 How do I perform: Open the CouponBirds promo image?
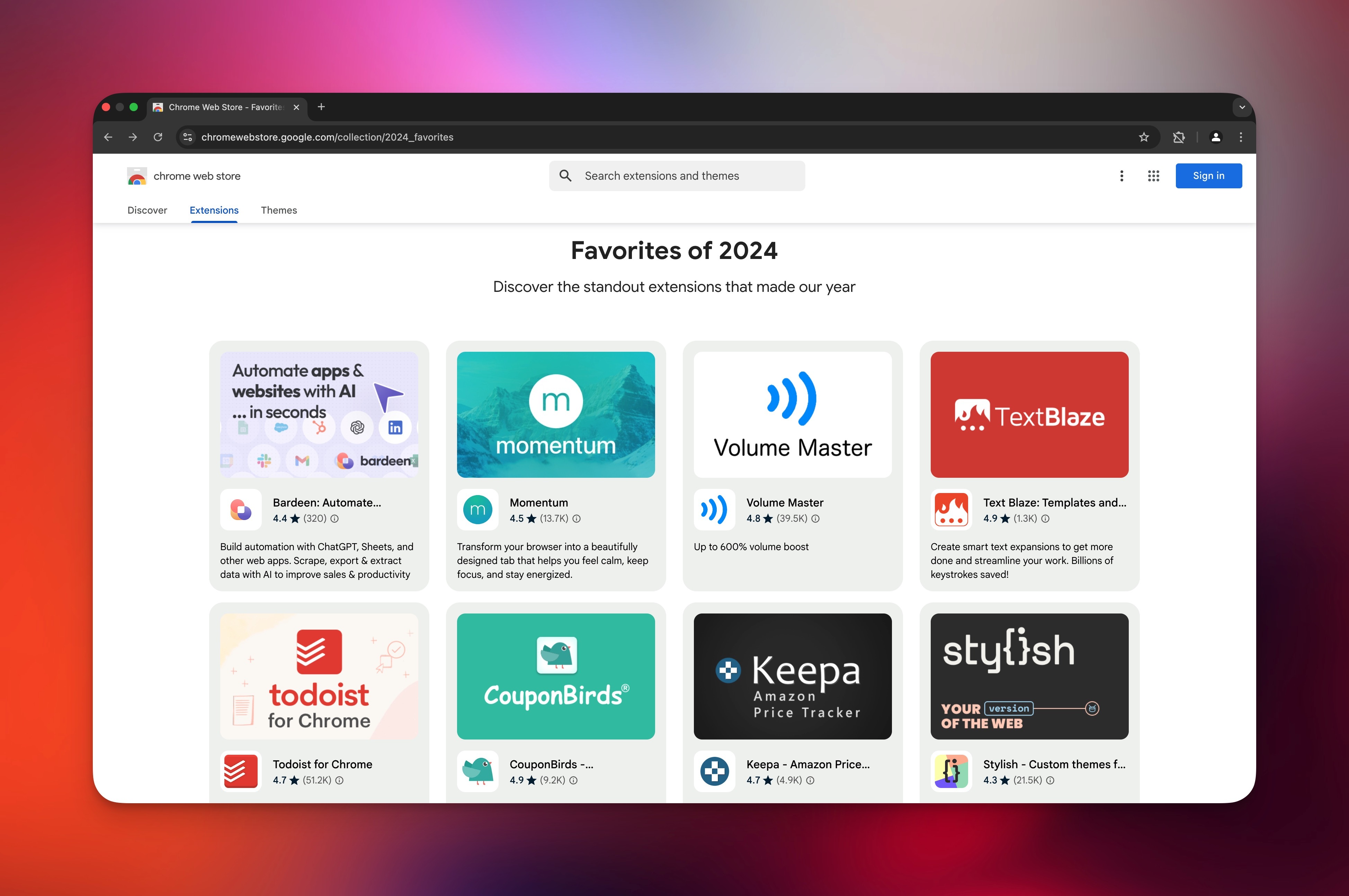point(556,677)
